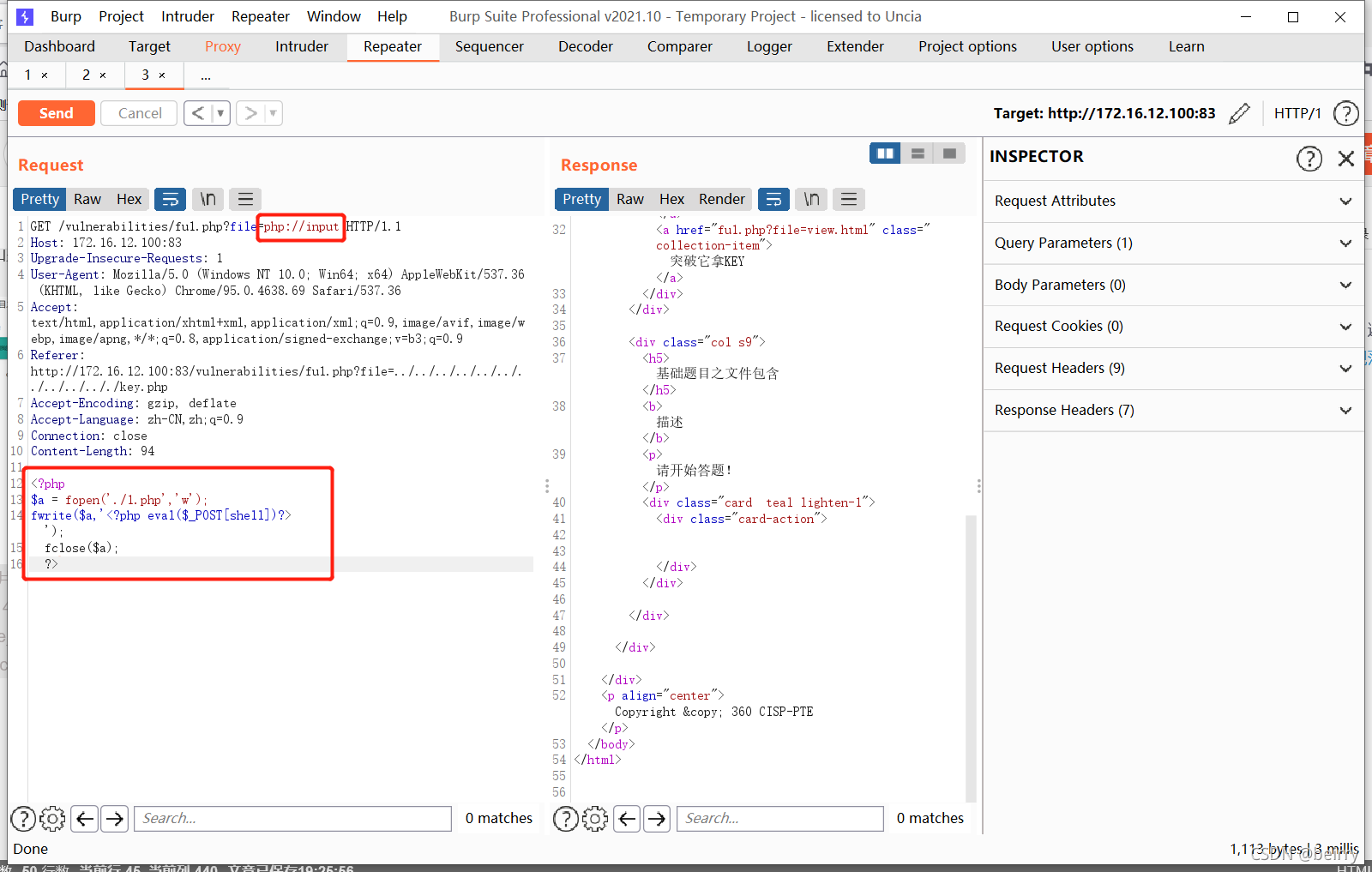Select Hex view in Request pane
Image resolution: width=1372 pixels, height=872 pixels.
point(129,199)
